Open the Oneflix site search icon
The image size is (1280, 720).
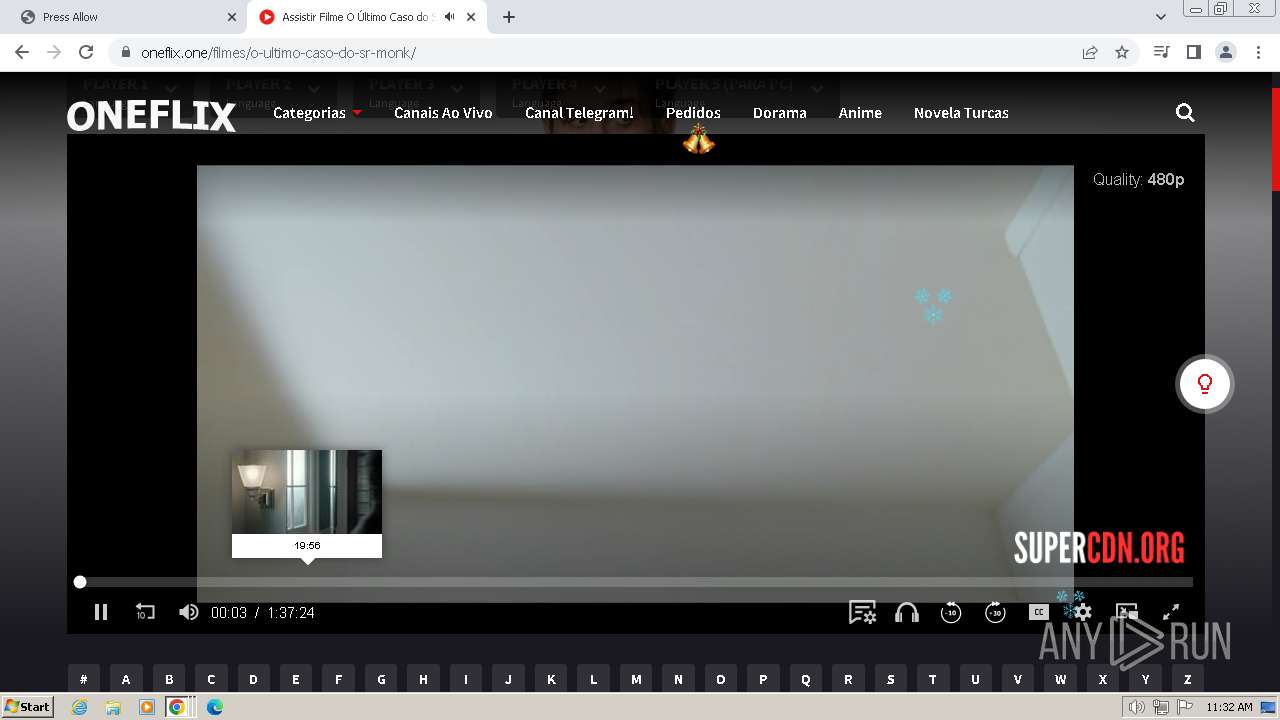pyautogui.click(x=1185, y=113)
